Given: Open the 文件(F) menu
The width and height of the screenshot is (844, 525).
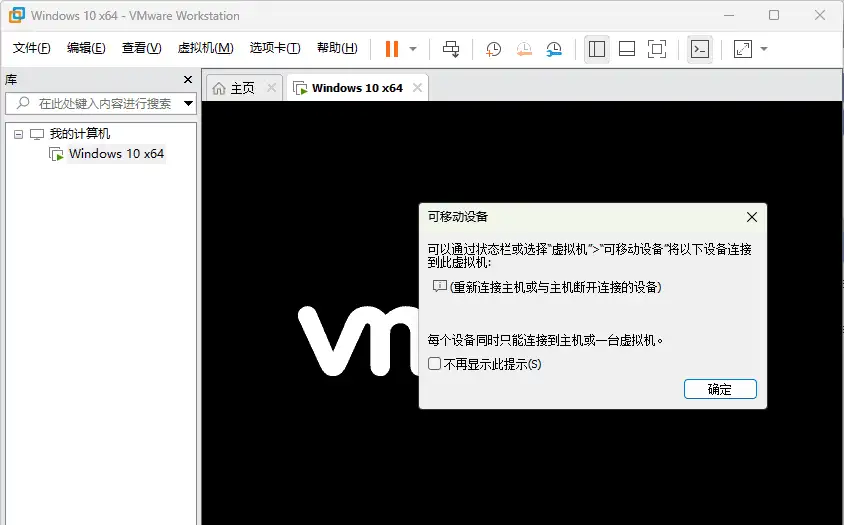Looking at the screenshot, I should click(32, 48).
